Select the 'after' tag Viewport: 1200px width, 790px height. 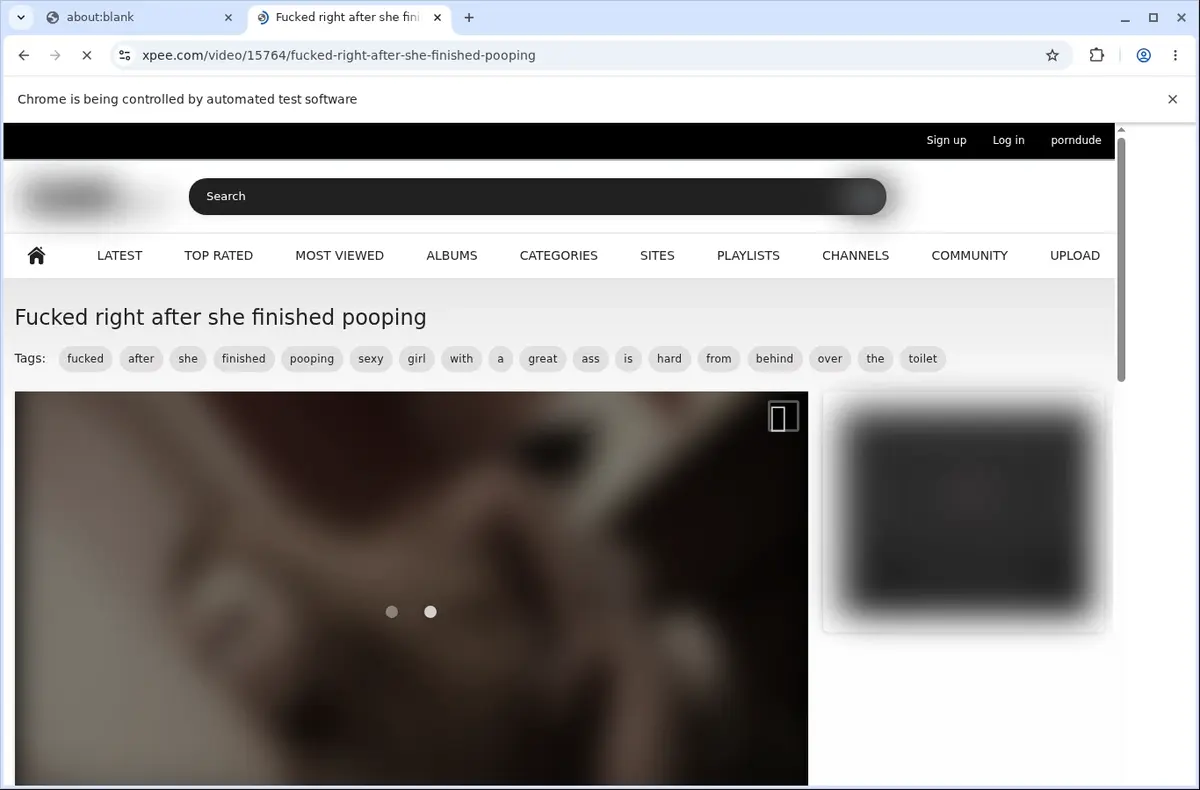pos(141,358)
